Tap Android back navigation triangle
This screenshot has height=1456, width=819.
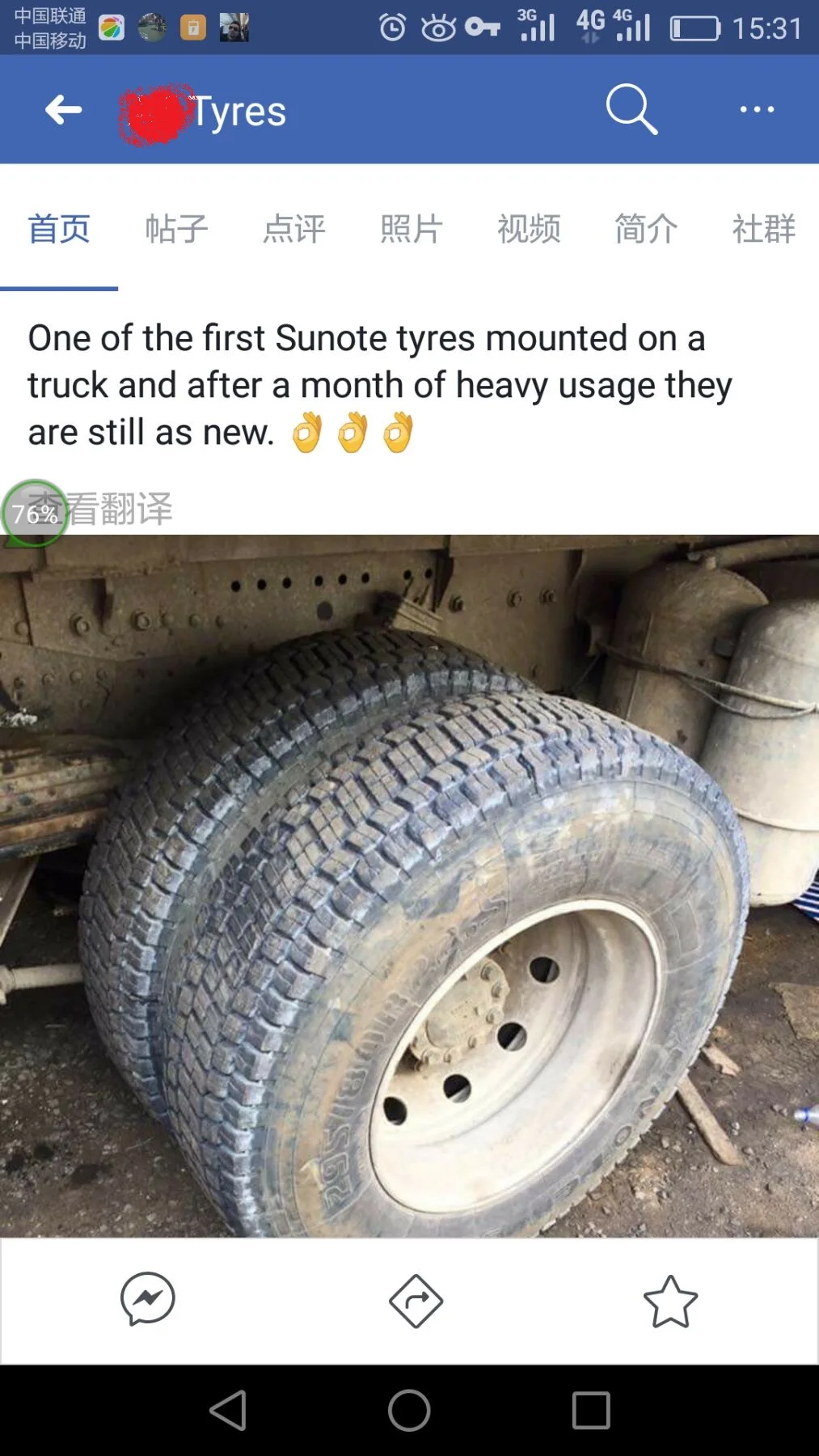point(229,1411)
